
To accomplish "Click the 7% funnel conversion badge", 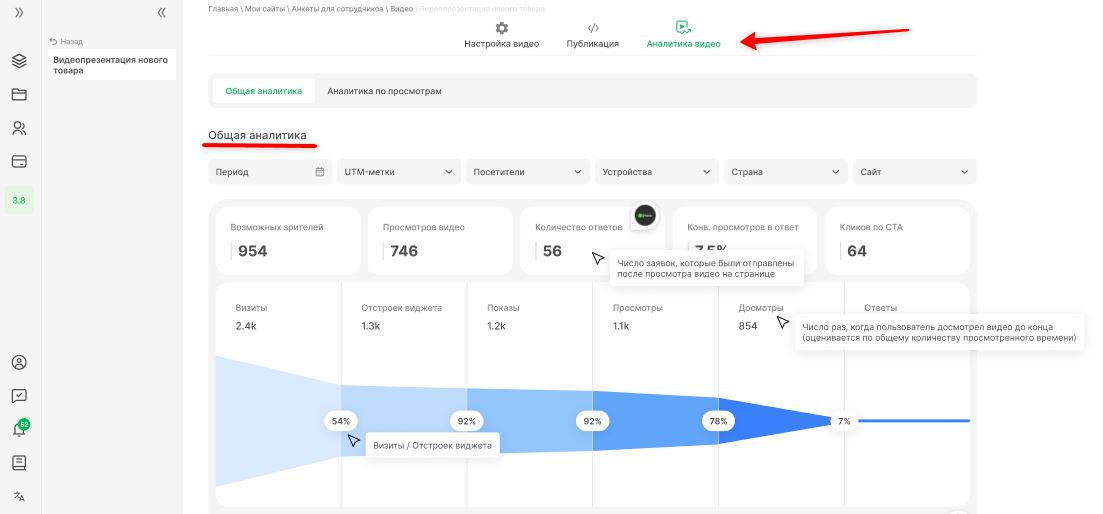I will tap(844, 421).
